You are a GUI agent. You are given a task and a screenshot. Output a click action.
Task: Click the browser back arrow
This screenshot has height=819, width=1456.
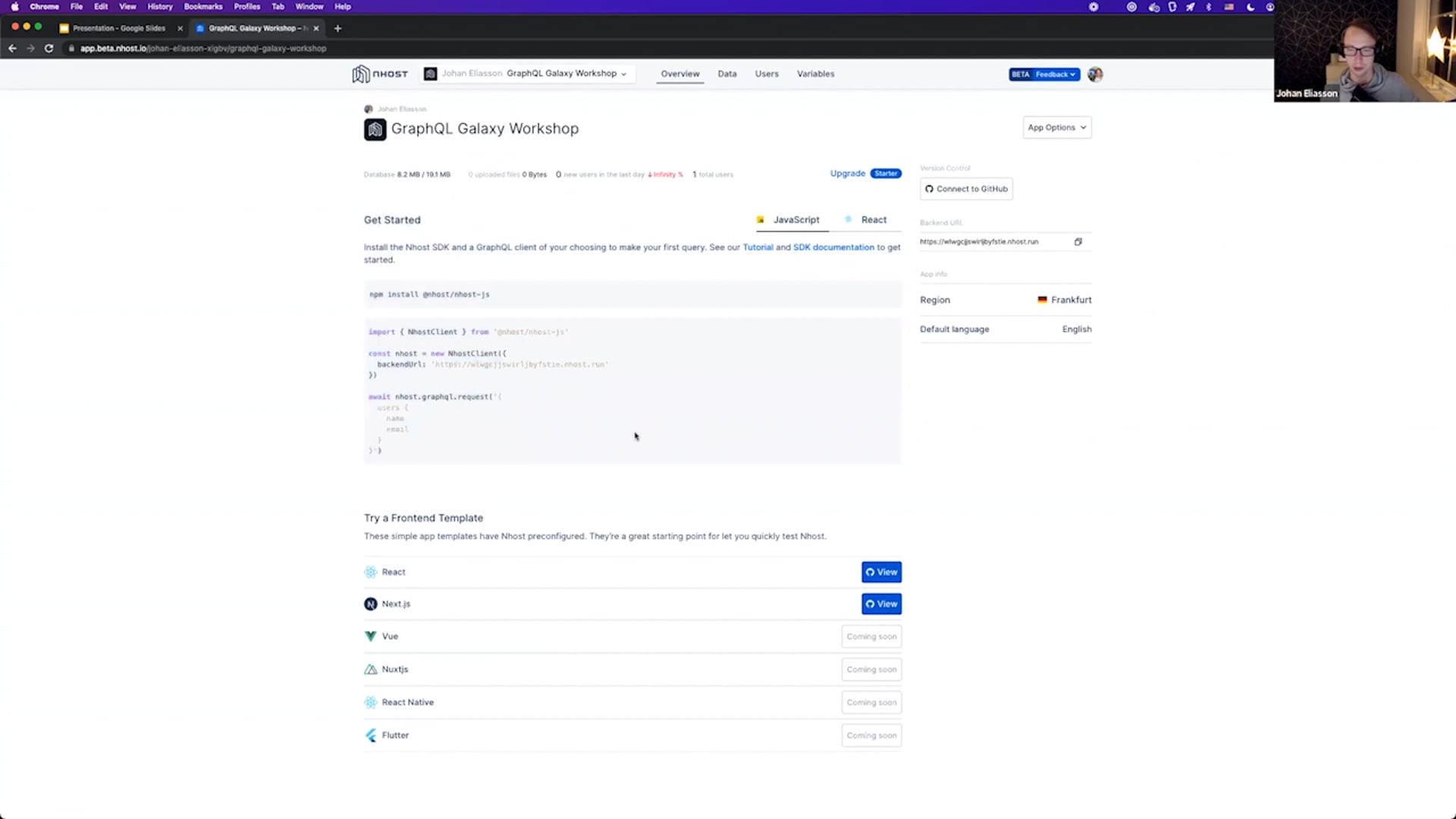pos(12,49)
